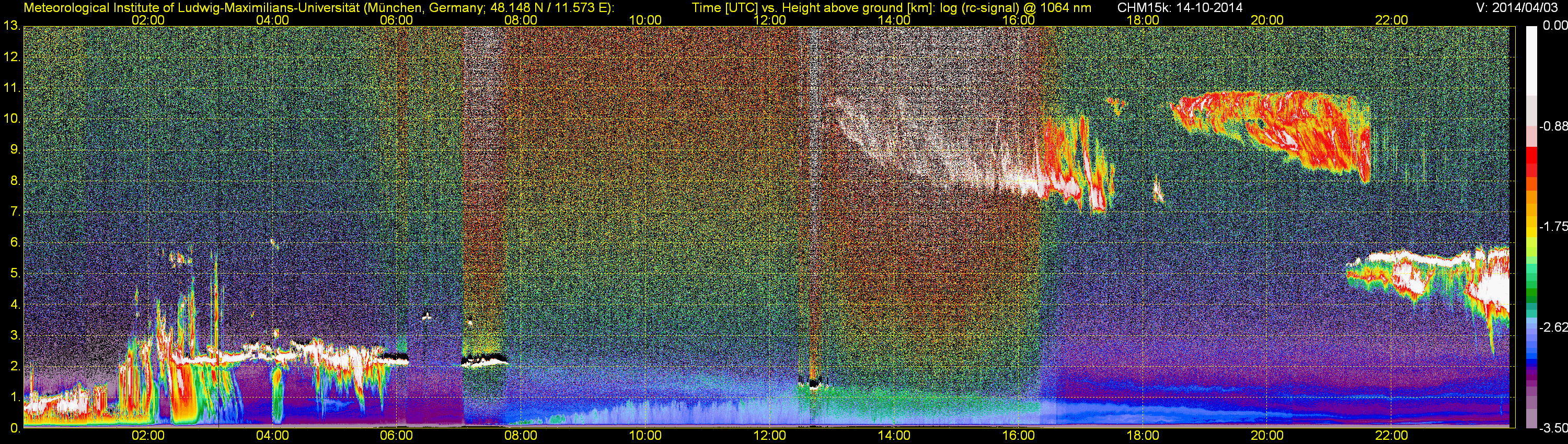The height and width of the screenshot is (444, 1568).
Task: Click the 20:00 label on top time axis
Action: 1267,20
